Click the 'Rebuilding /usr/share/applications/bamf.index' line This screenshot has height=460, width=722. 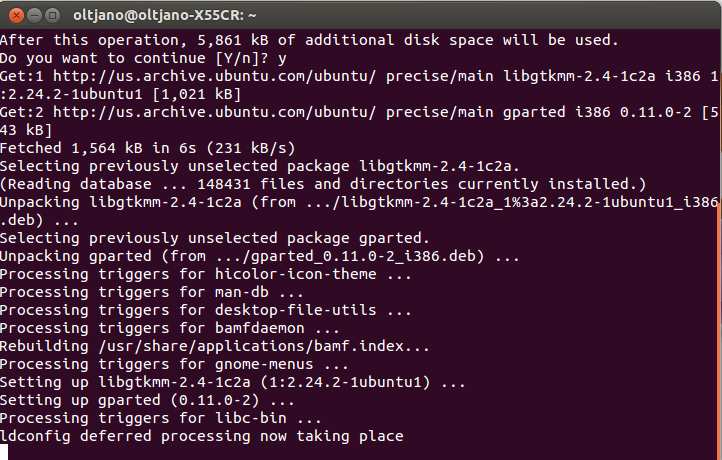[x=215, y=346]
